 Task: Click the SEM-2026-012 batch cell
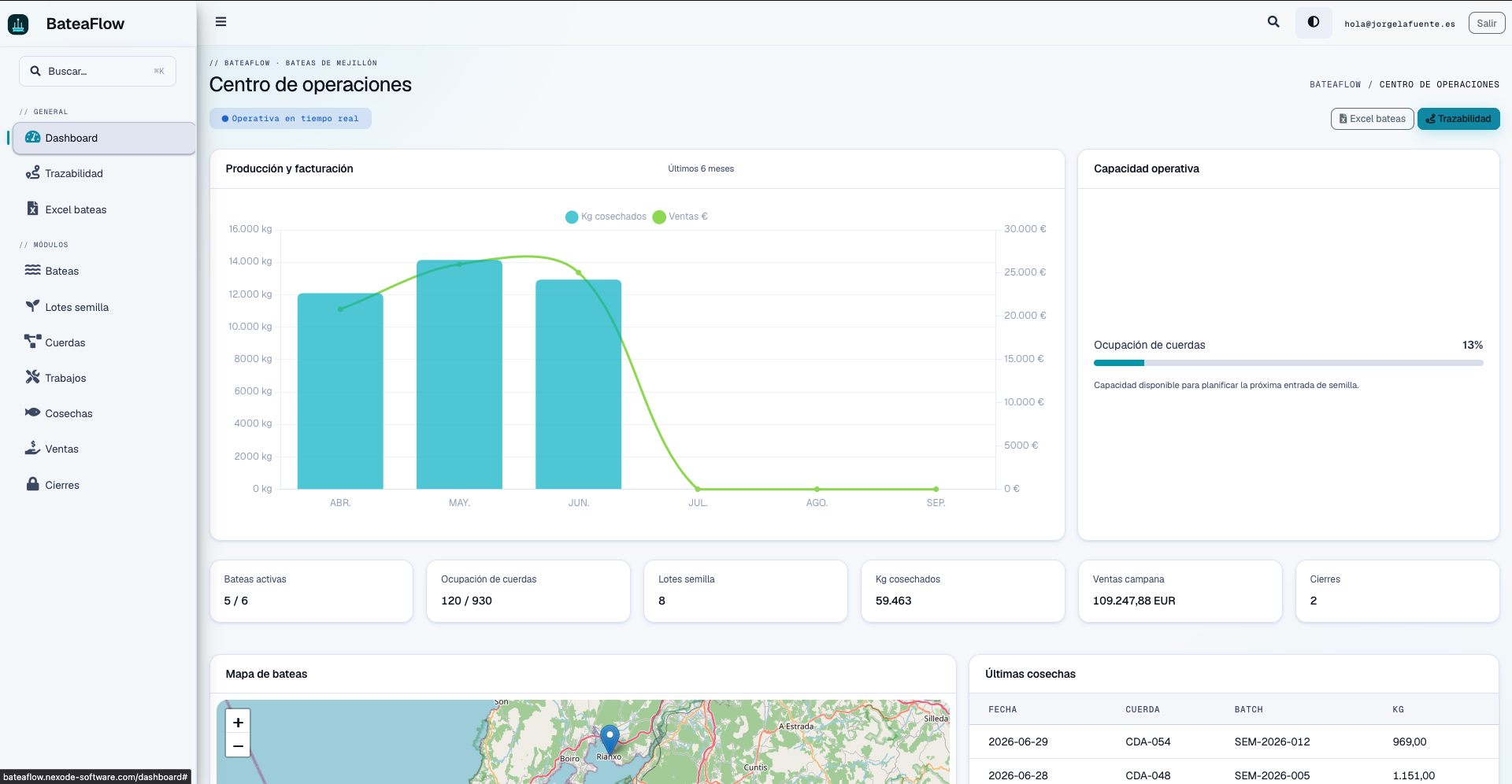coord(1272,741)
